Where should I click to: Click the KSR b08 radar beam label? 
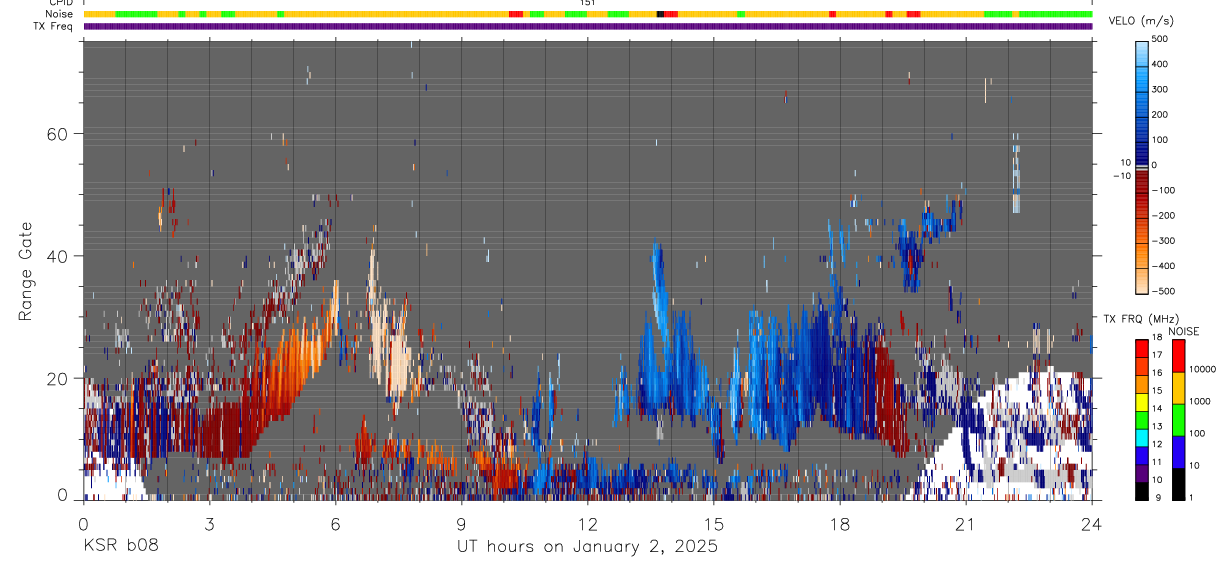pos(120,547)
